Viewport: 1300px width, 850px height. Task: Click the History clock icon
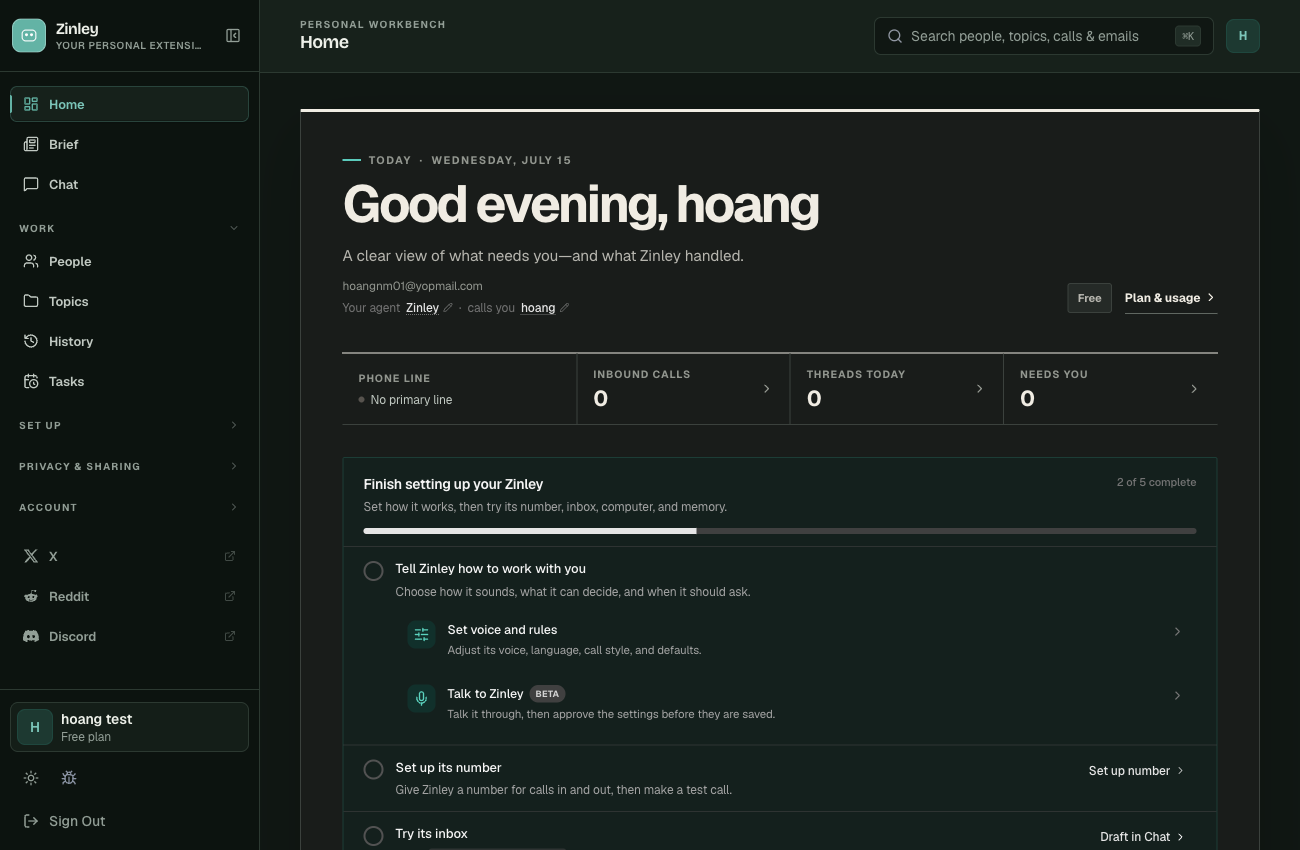[x=31, y=341]
